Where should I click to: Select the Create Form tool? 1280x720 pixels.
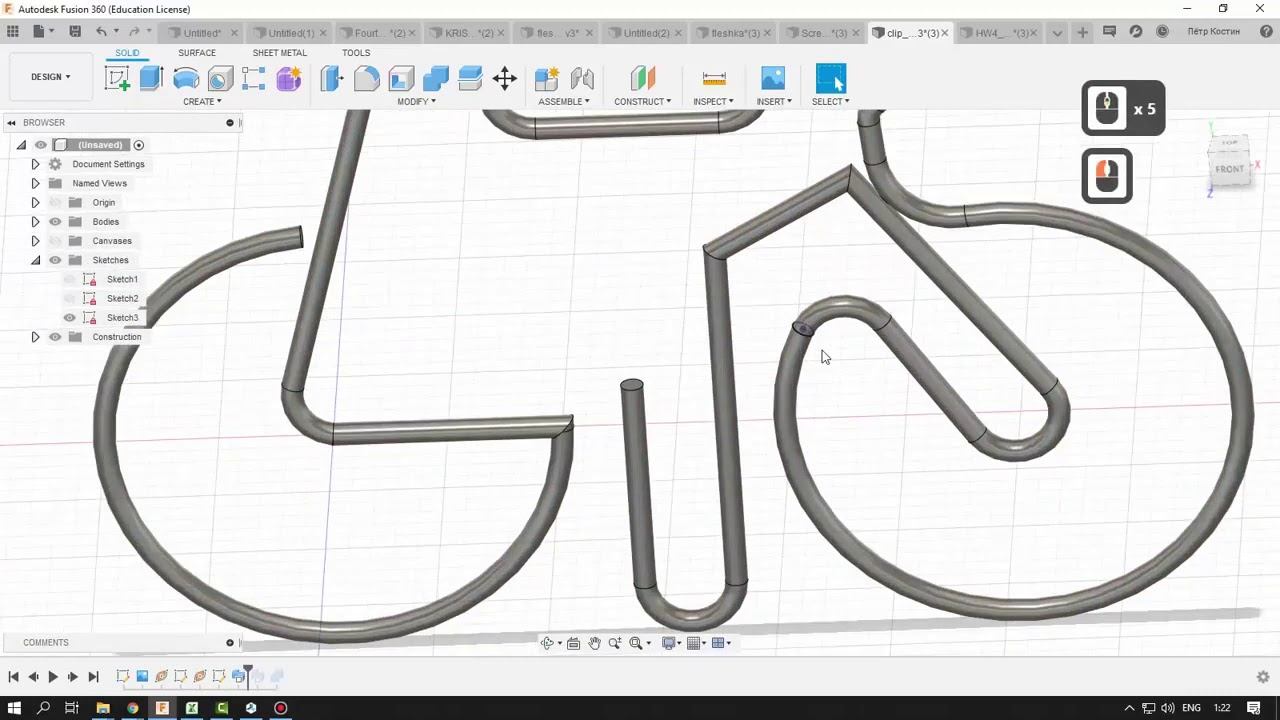pyautogui.click(x=289, y=78)
